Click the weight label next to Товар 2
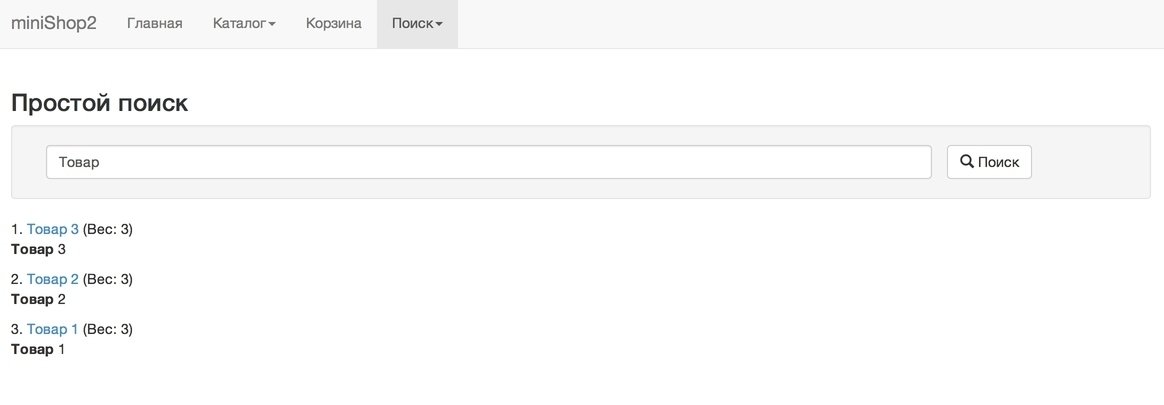This screenshot has width=1164, height=405. tap(108, 279)
